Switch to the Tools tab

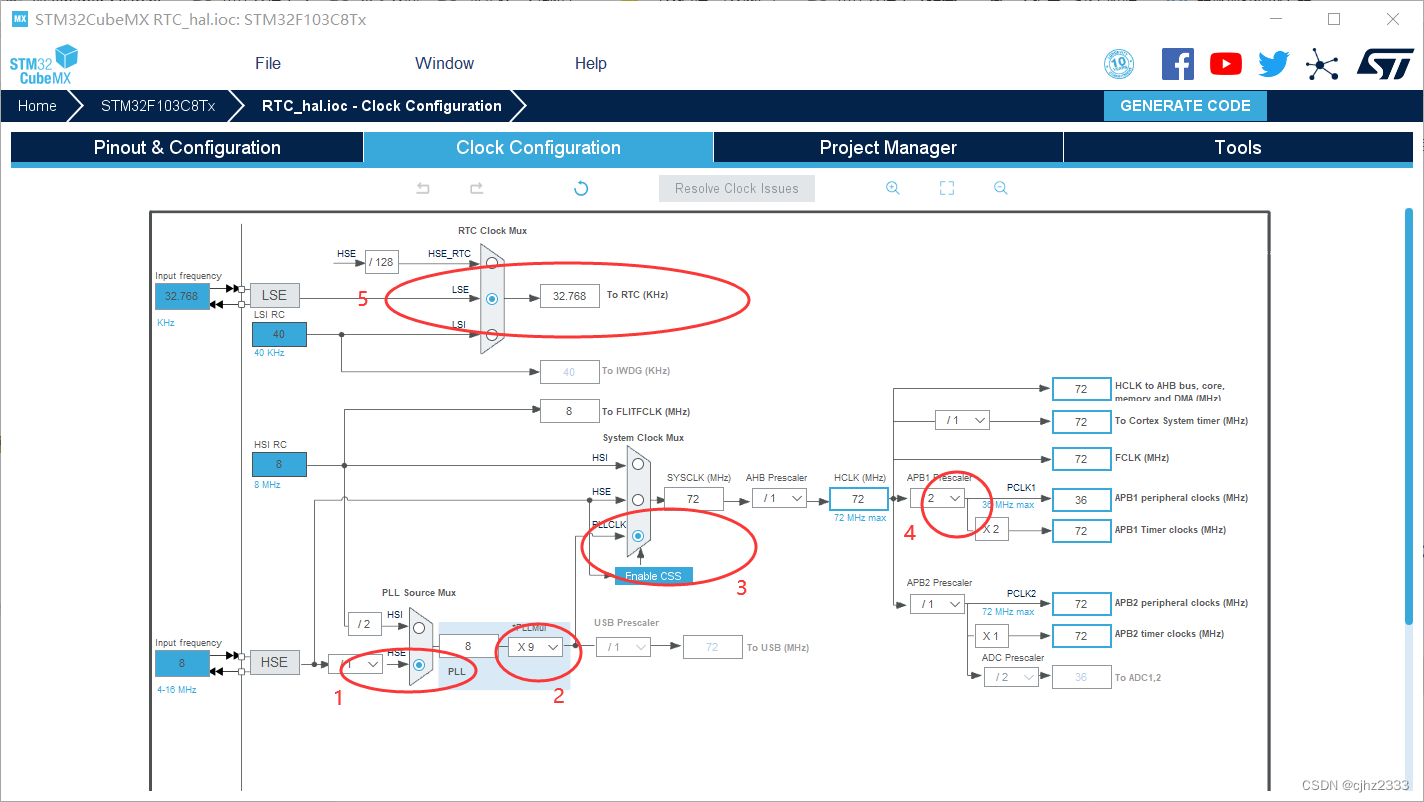1237,147
